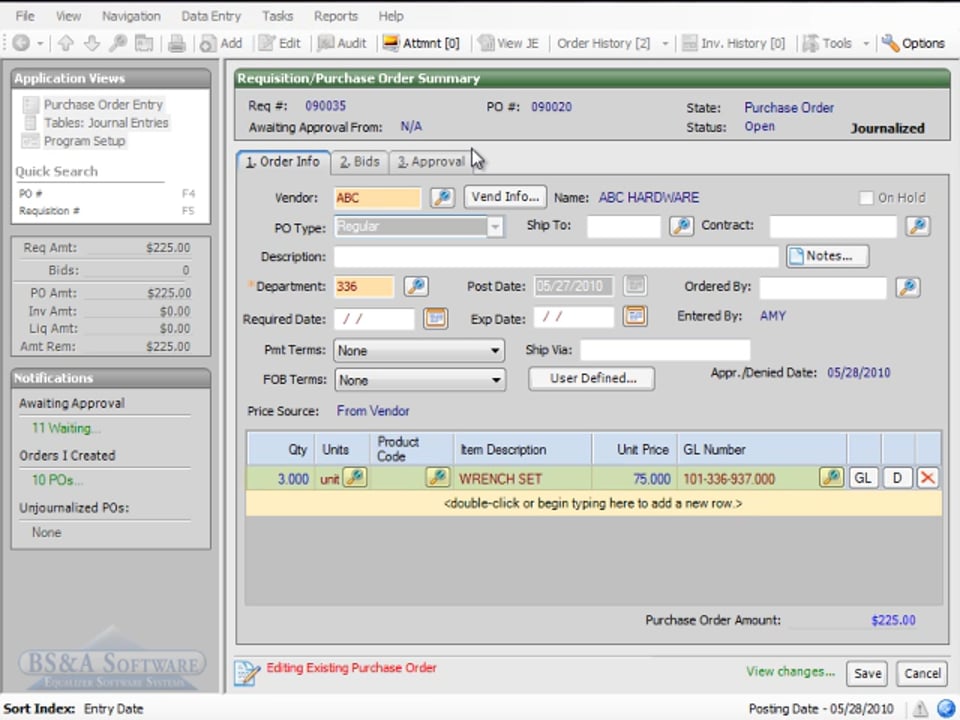The image size is (960, 720).
Task: Click the Vendor lookup magnifier icon
Action: click(442, 197)
